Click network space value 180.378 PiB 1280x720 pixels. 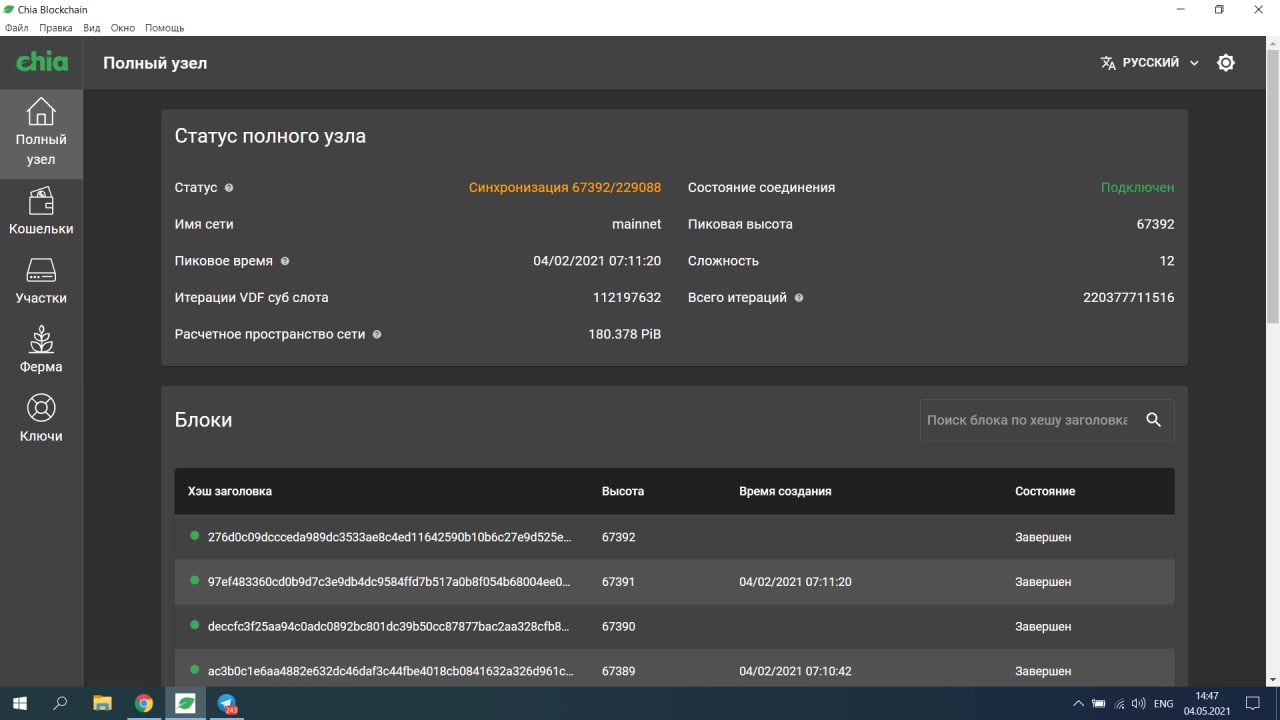[x=625, y=335]
